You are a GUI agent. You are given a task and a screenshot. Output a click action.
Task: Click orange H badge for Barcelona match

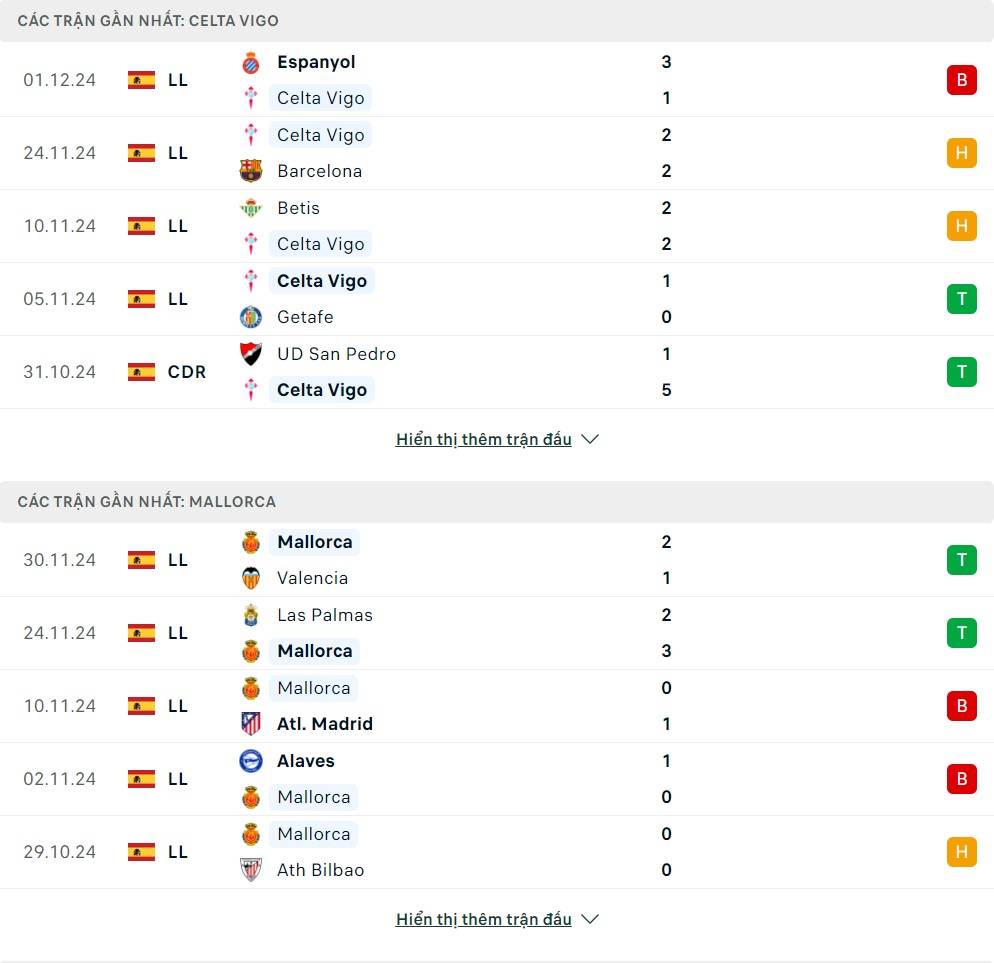pos(961,153)
